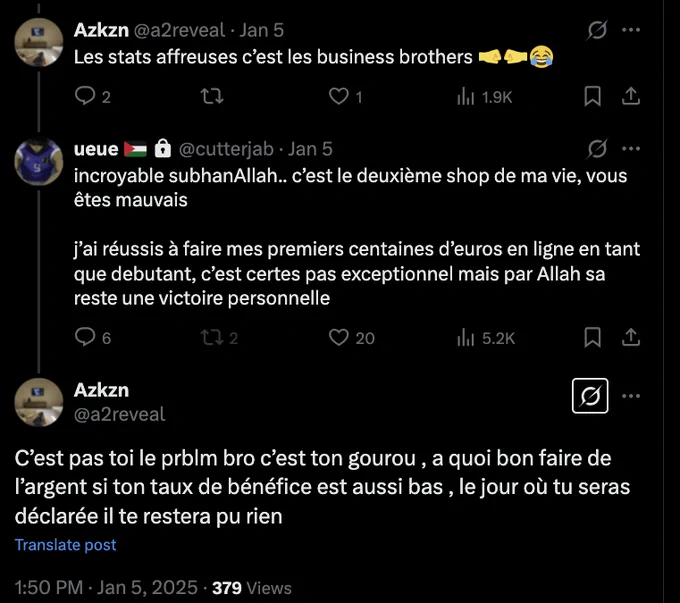Repost the business brothers tweet
Image resolution: width=680 pixels, height=603 pixels.
point(212,96)
